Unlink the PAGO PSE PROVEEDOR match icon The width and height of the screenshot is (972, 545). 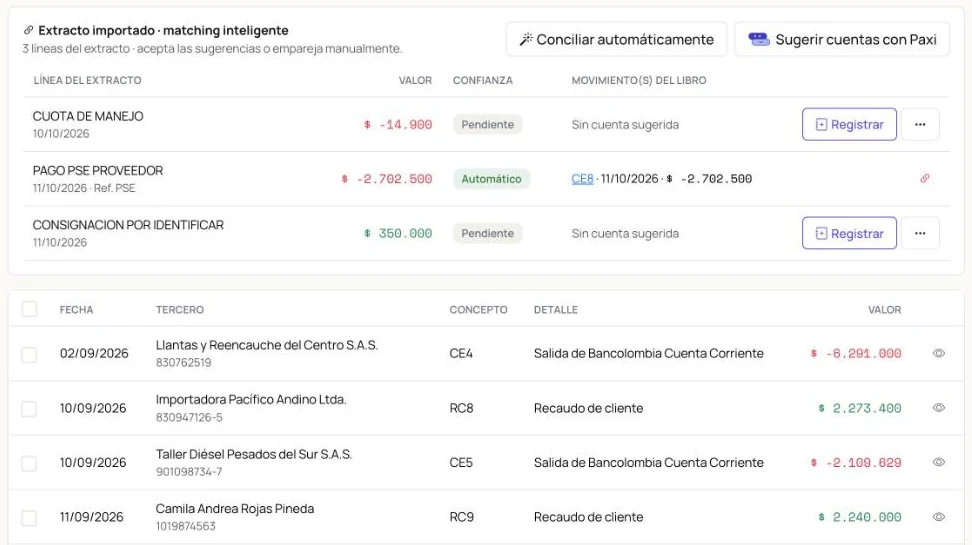coord(924,179)
